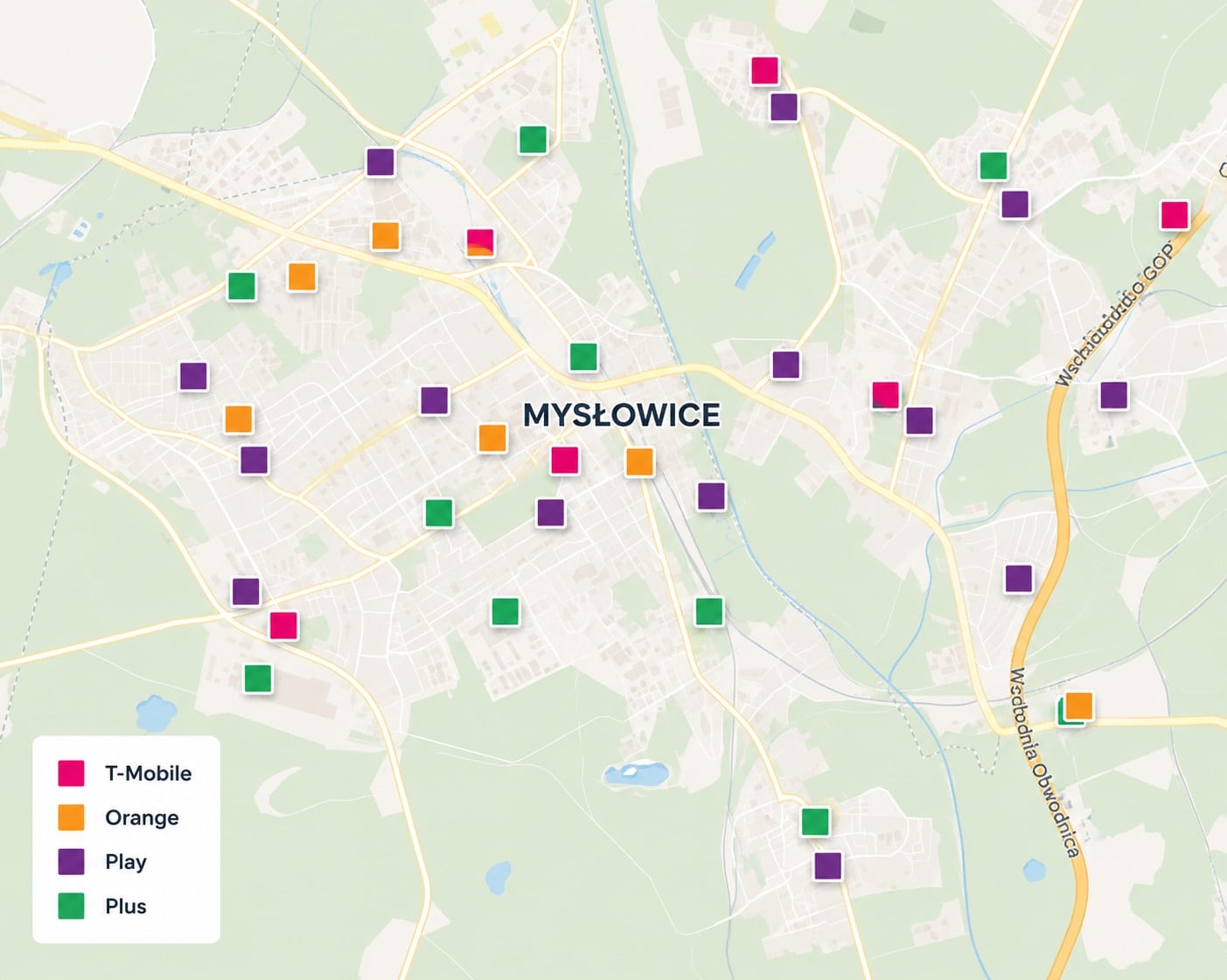Viewport: 1227px width, 980px height.
Task: Click T-Mobile marker paired with Play, east of center
Action: (x=886, y=395)
